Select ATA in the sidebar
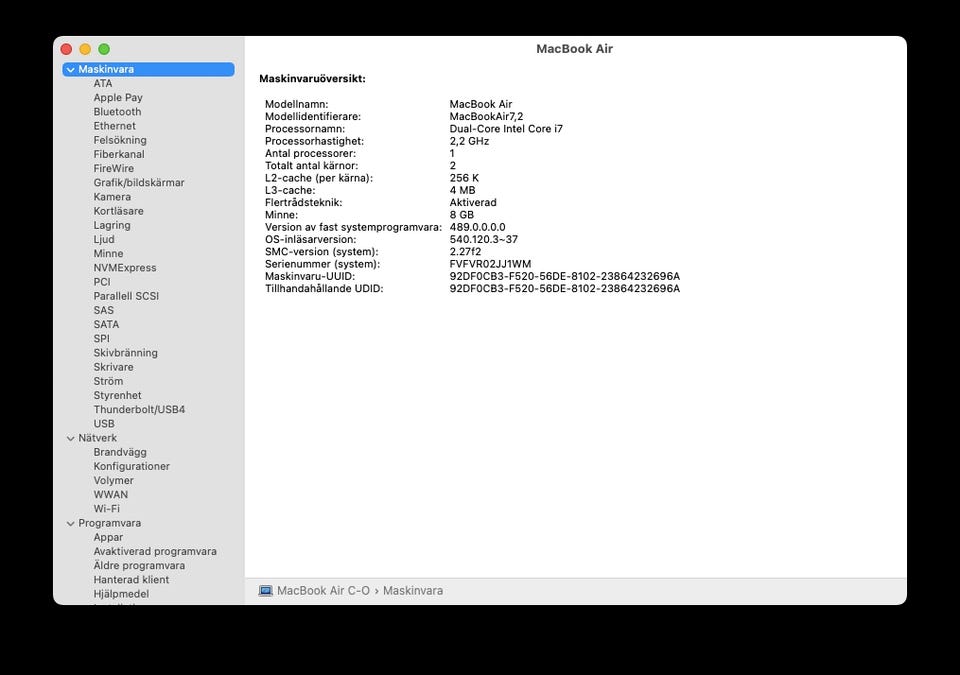This screenshot has width=960, height=675. coord(103,83)
